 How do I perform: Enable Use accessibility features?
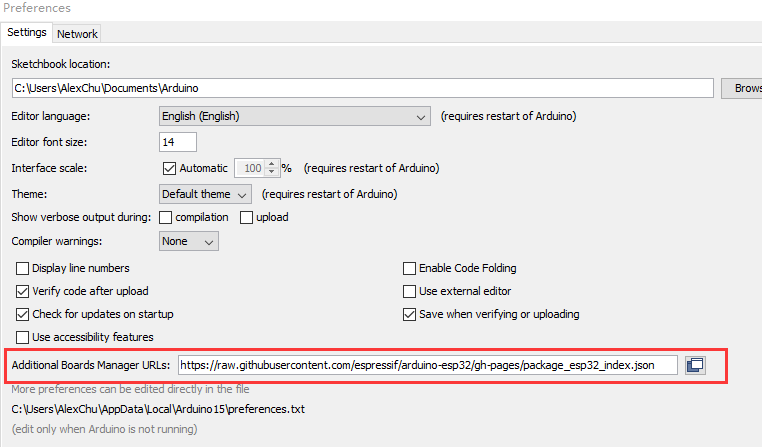click(x=22, y=337)
